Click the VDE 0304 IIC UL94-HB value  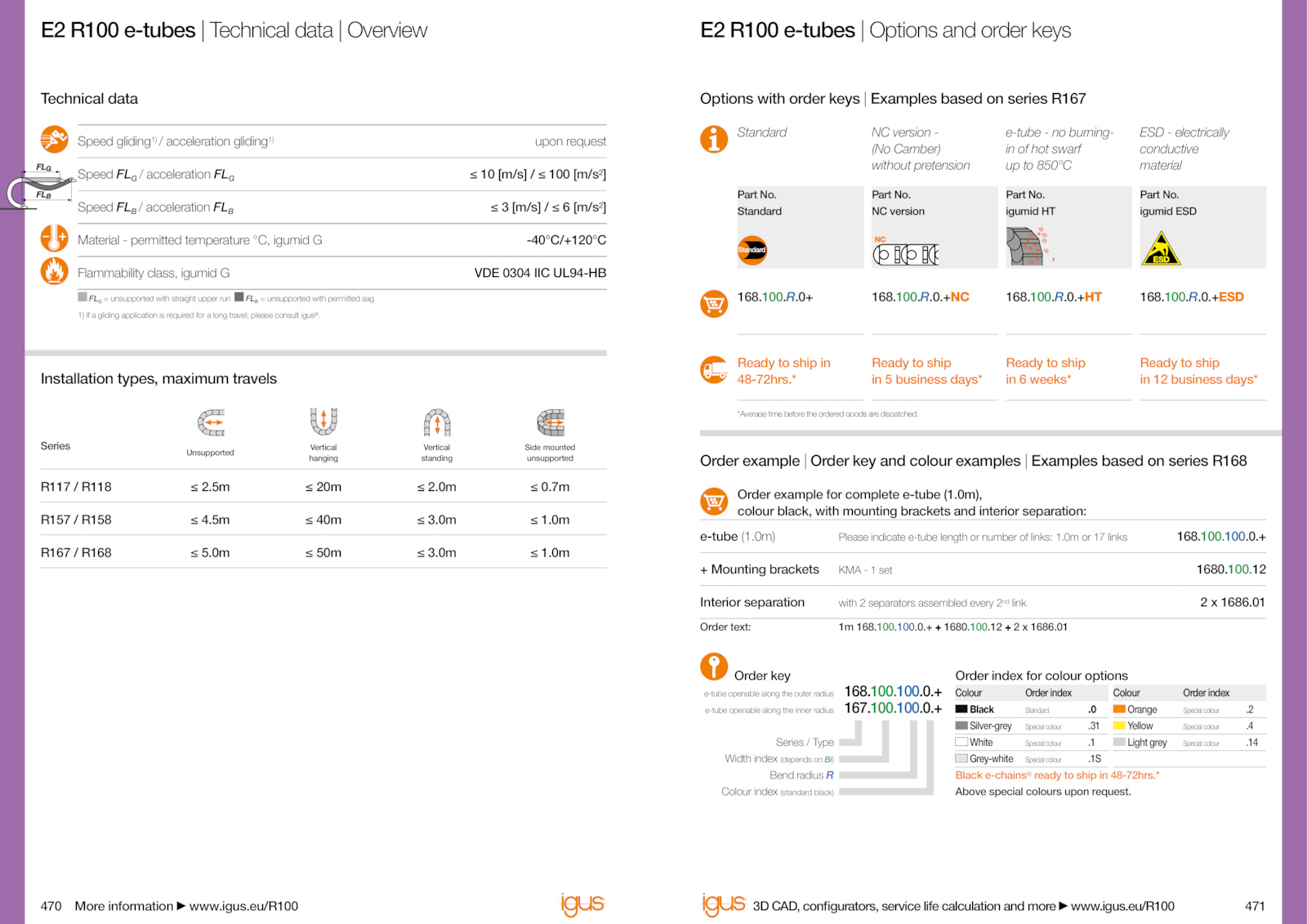tap(540, 273)
